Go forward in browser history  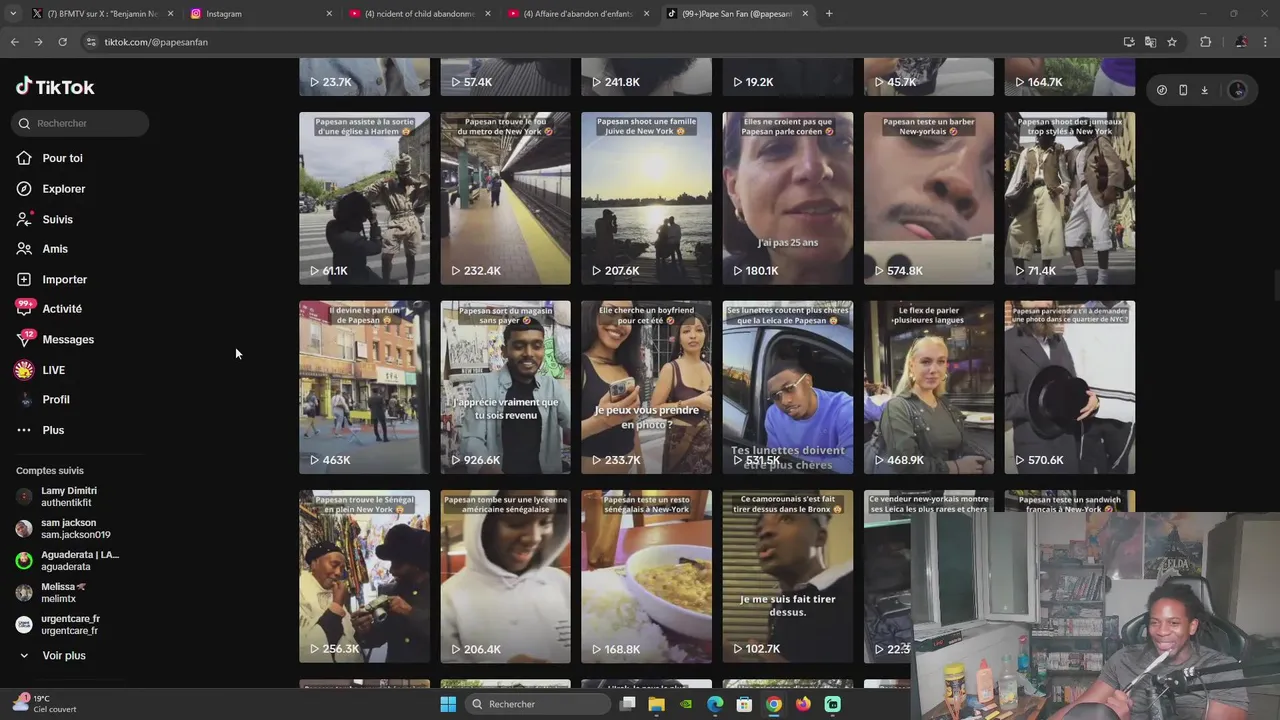pos(38,42)
